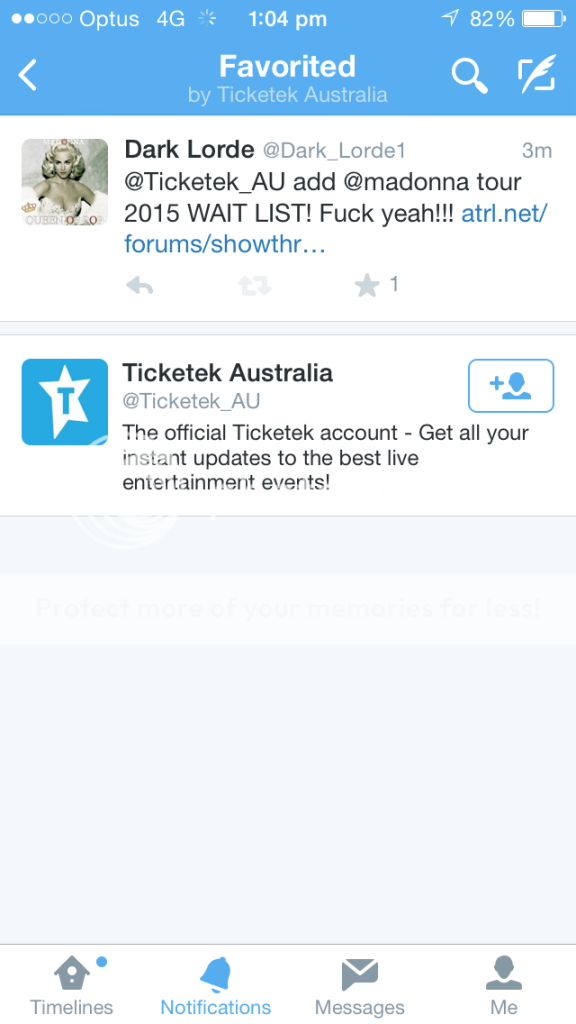Tap the Favorited header title
This screenshot has height=1024, width=576.
pos(287,67)
